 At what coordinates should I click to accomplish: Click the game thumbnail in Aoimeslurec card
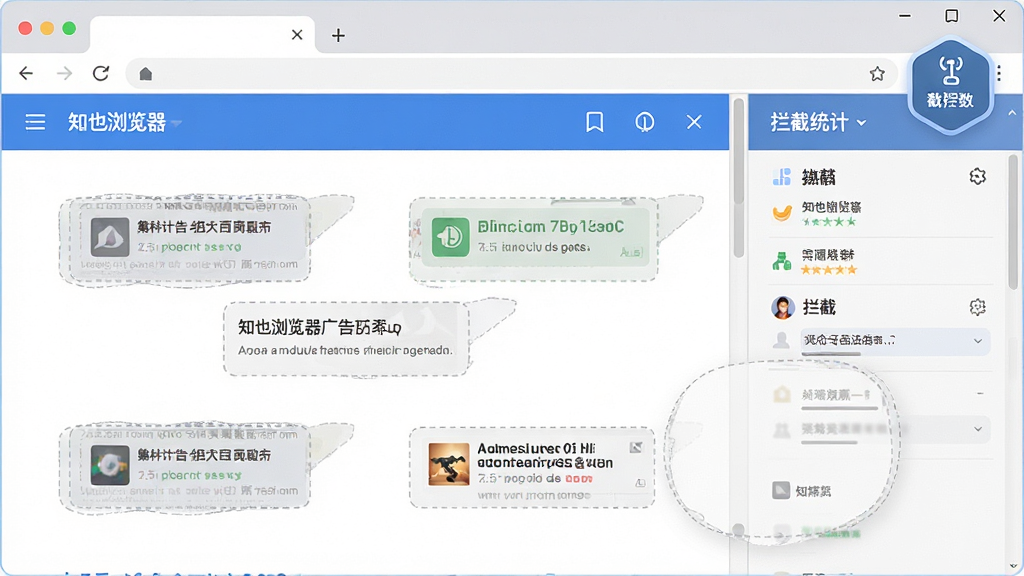[449, 464]
